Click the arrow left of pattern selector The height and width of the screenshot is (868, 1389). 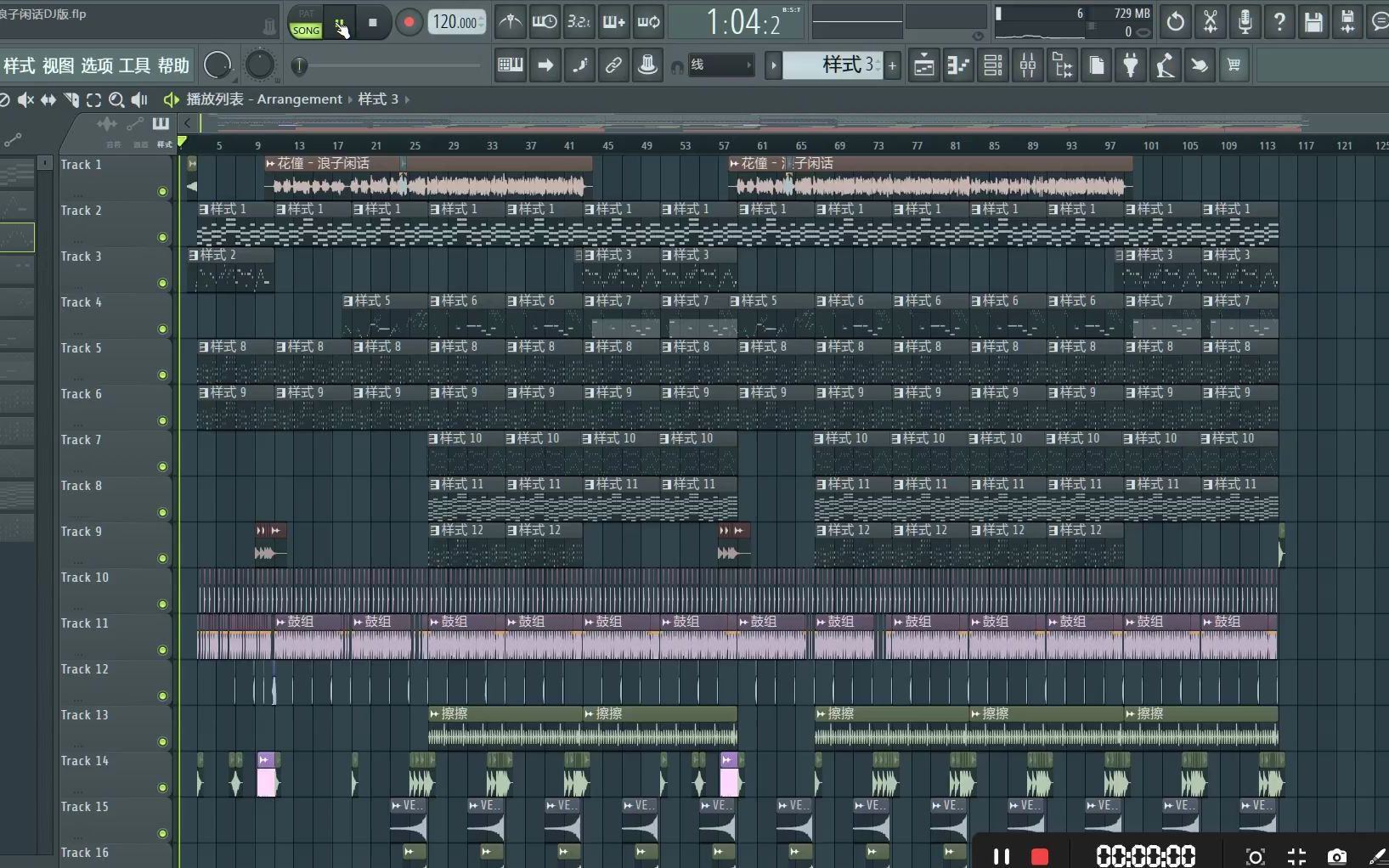(x=773, y=65)
